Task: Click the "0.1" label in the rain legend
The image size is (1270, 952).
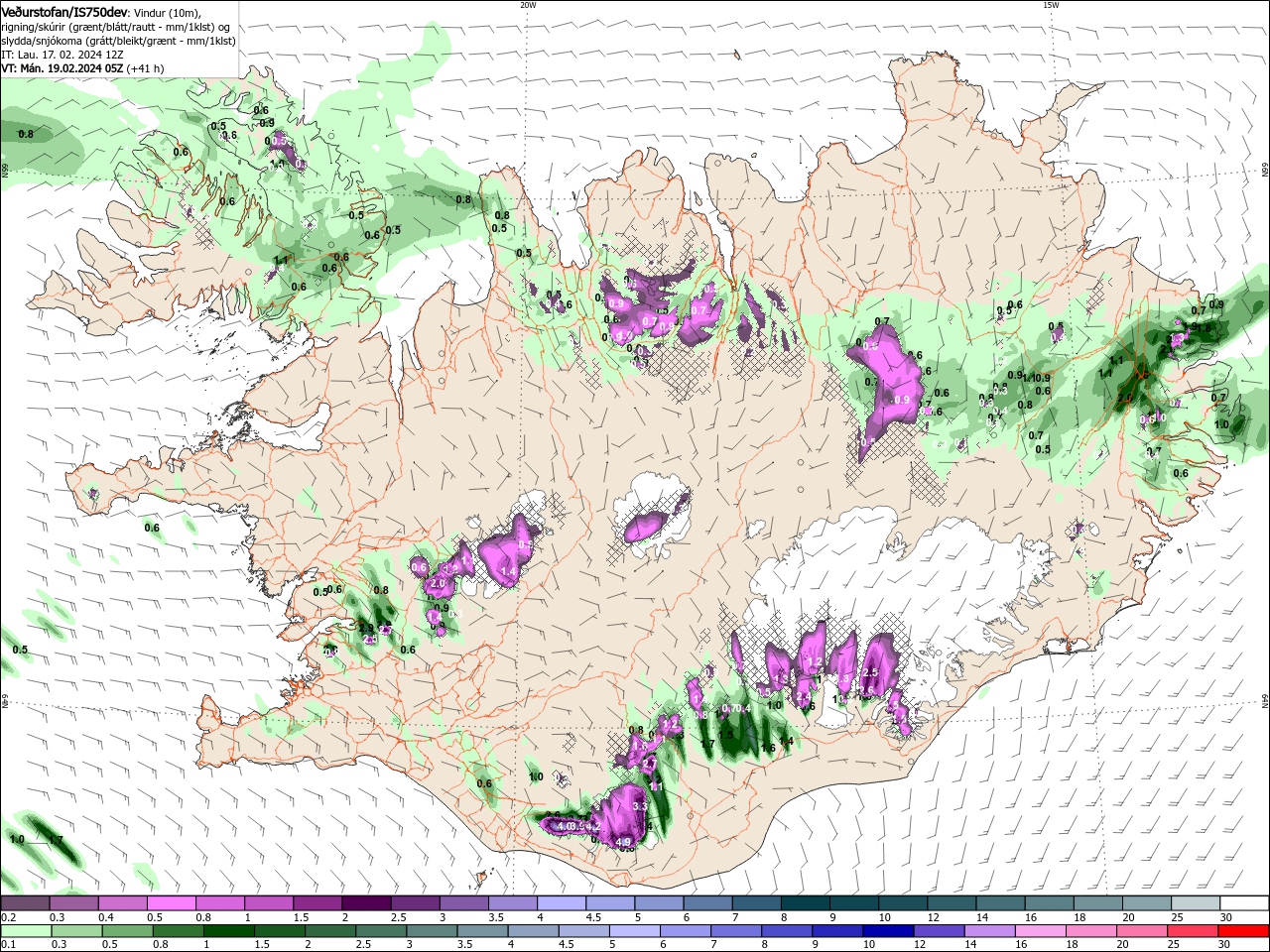Action: pos(8,944)
